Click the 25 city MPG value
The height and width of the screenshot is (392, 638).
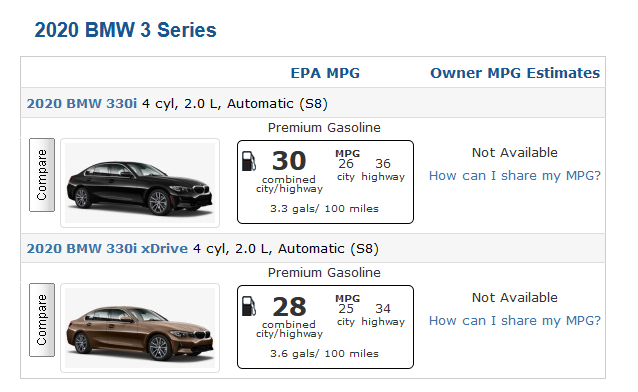click(346, 309)
